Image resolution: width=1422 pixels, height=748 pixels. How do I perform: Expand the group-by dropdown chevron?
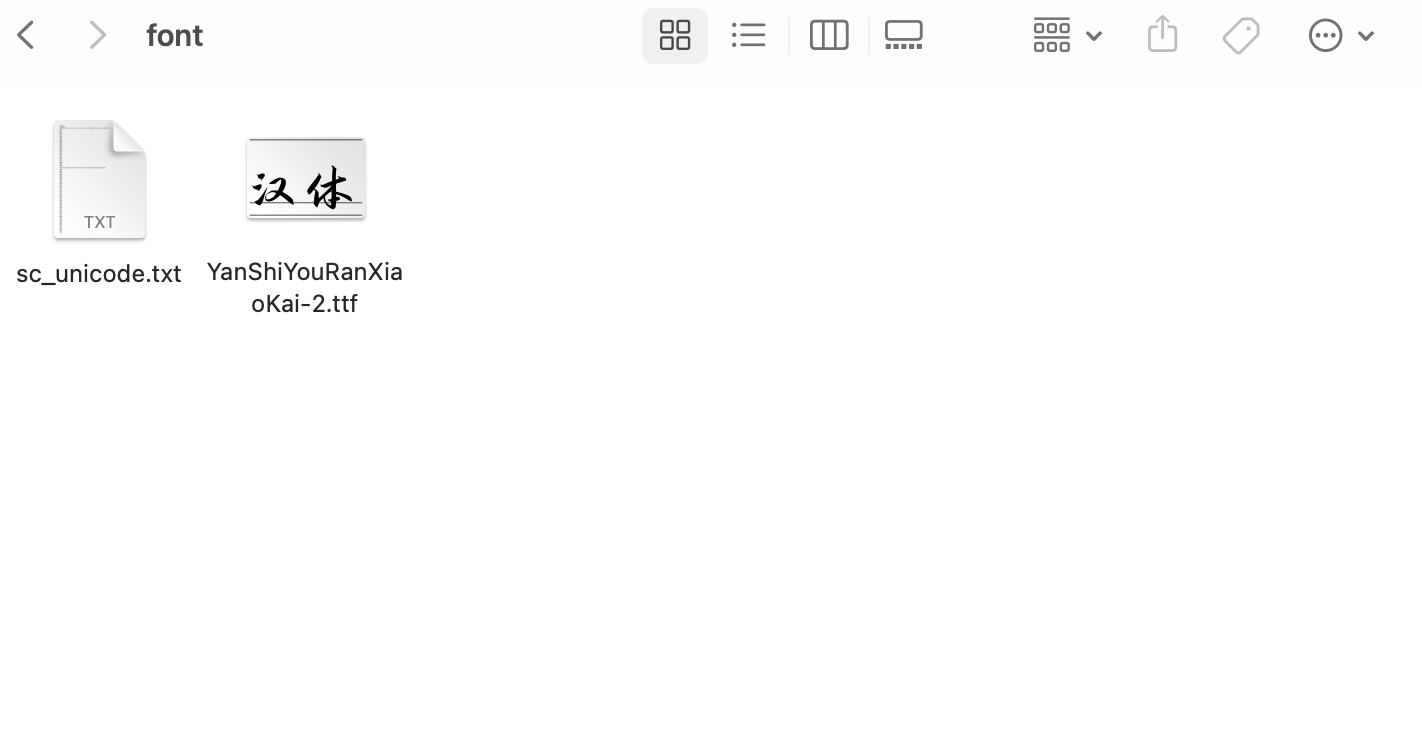click(x=1094, y=36)
